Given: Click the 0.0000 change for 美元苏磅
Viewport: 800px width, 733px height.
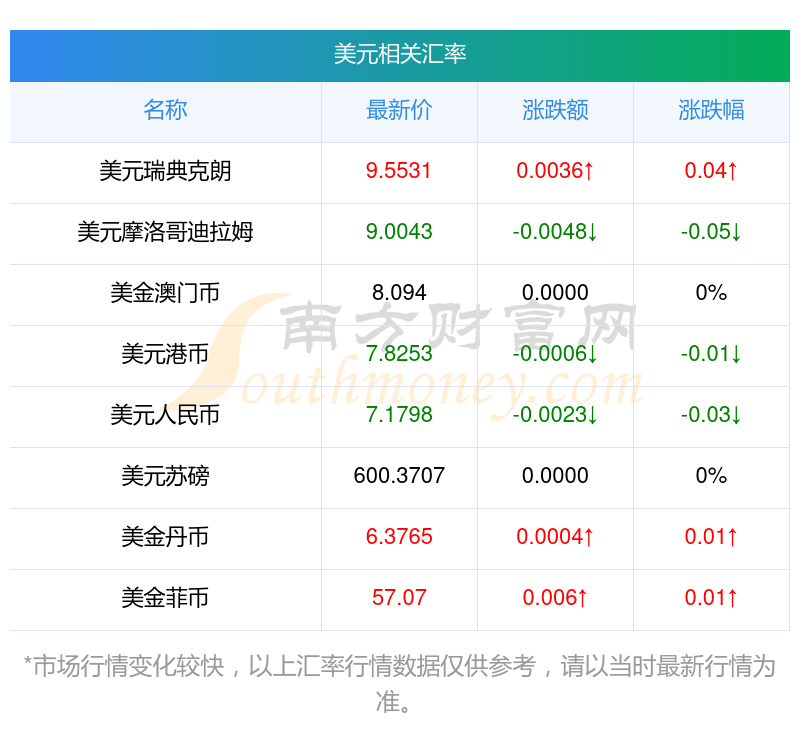Looking at the screenshot, I should (x=555, y=476).
